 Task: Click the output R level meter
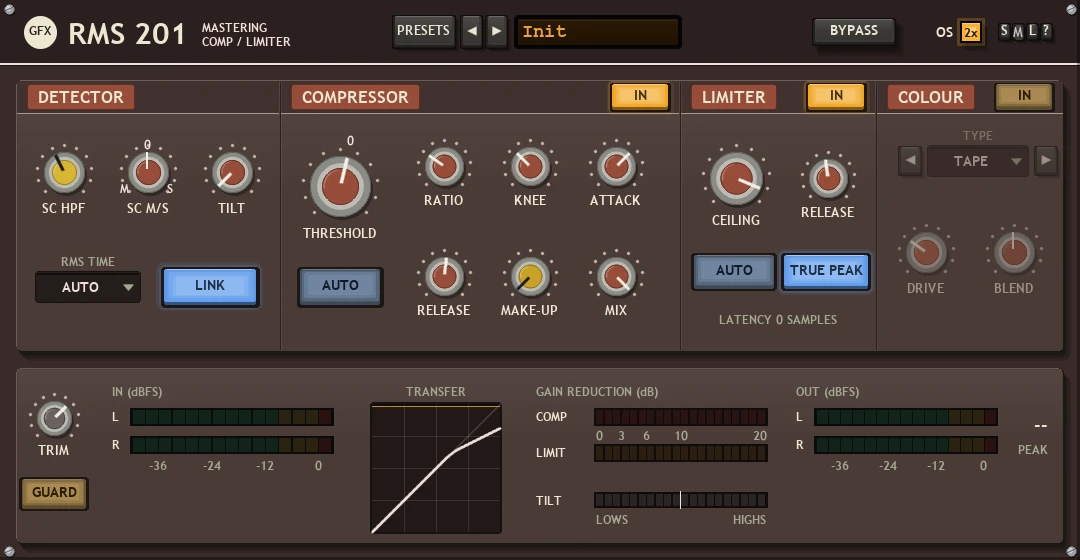[x=906, y=445]
